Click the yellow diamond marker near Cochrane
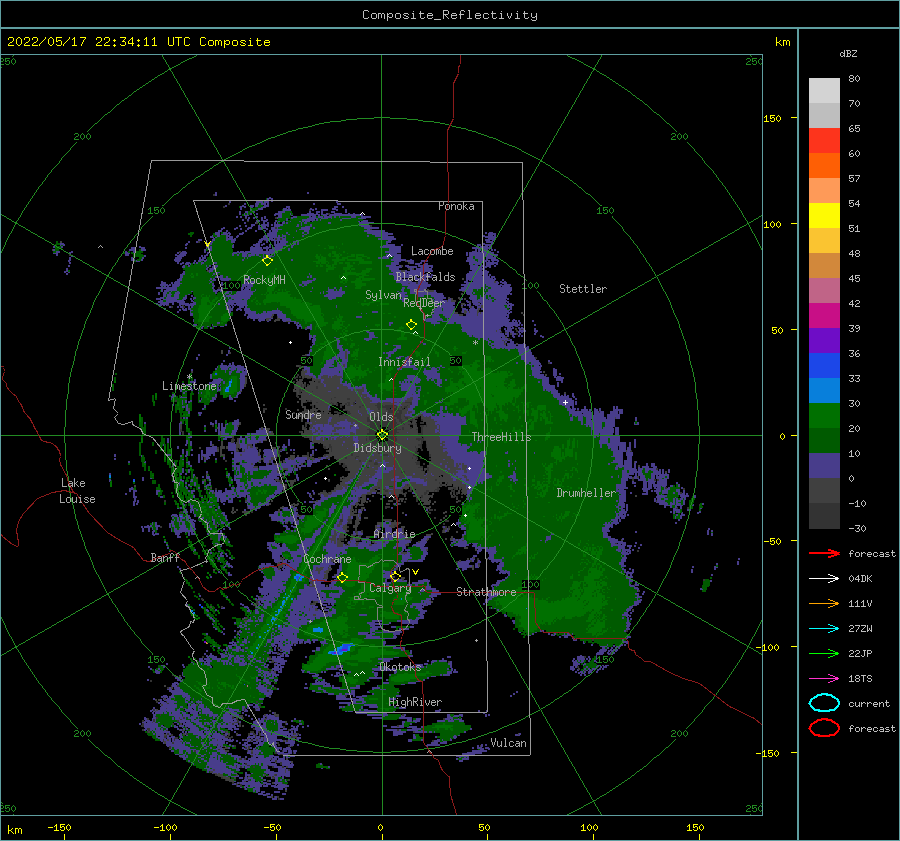The height and width of the screenshot is (841, 900). pyautogui.click(x=342, y=577)
